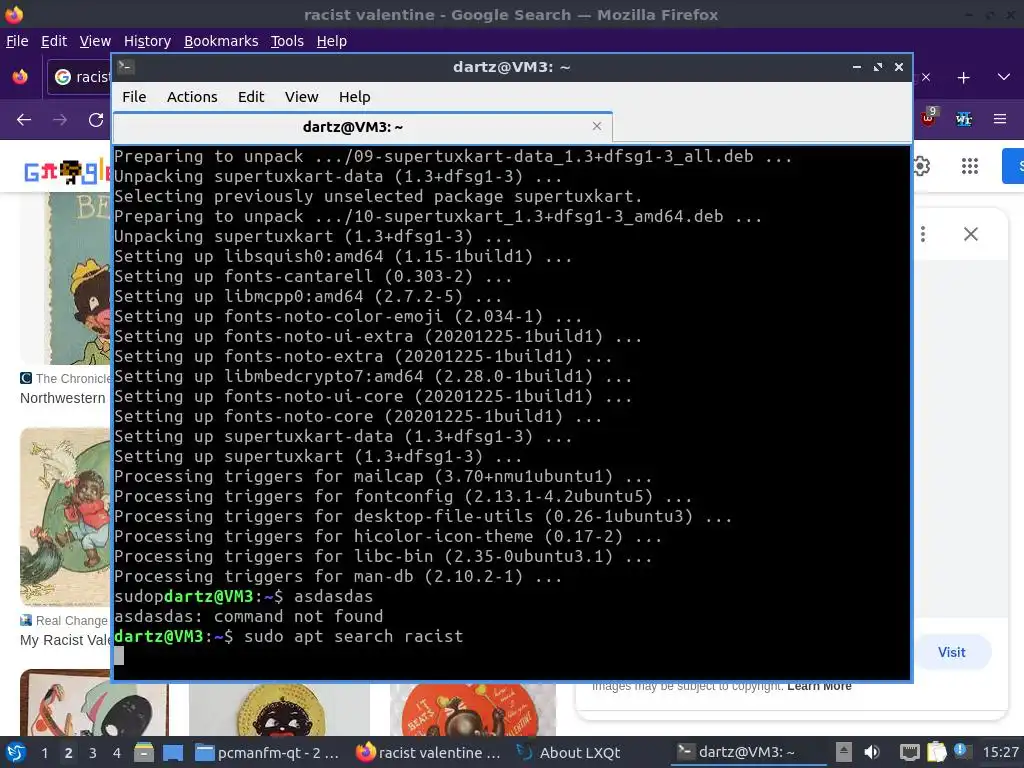Open the update notifier tray icon

click(x=962, y=751)
